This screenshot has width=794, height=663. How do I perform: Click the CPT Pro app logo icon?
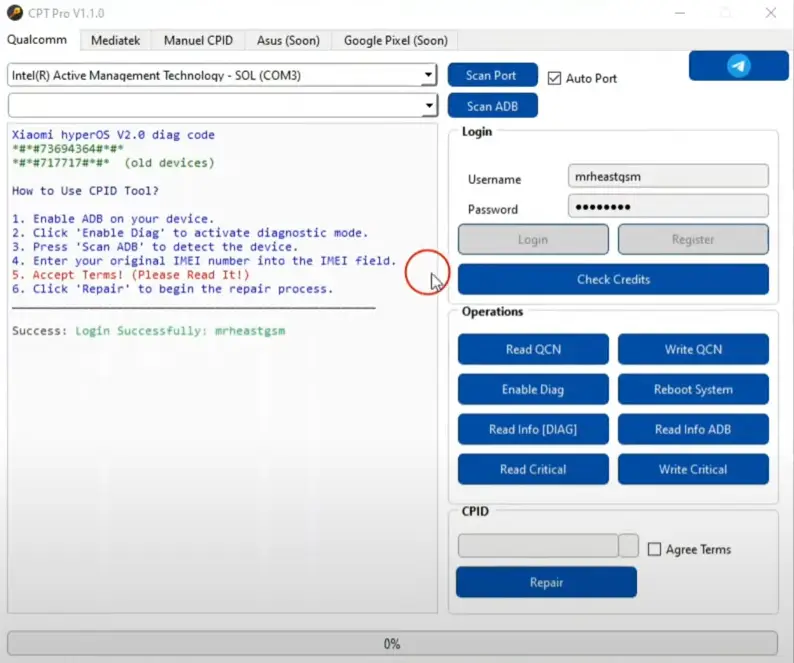(x=15, y=12)
